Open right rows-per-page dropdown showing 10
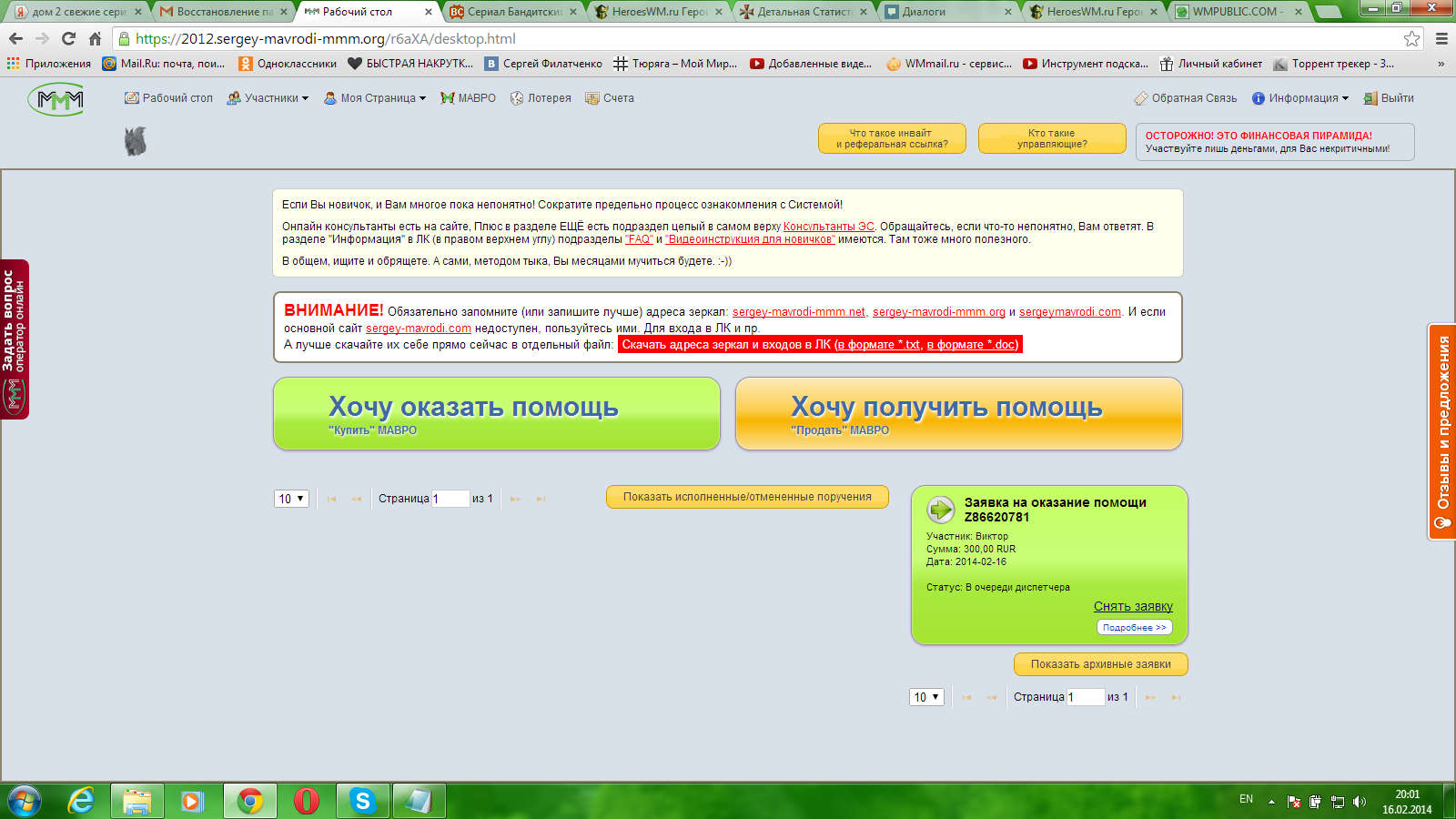 [x=927, y=697]
